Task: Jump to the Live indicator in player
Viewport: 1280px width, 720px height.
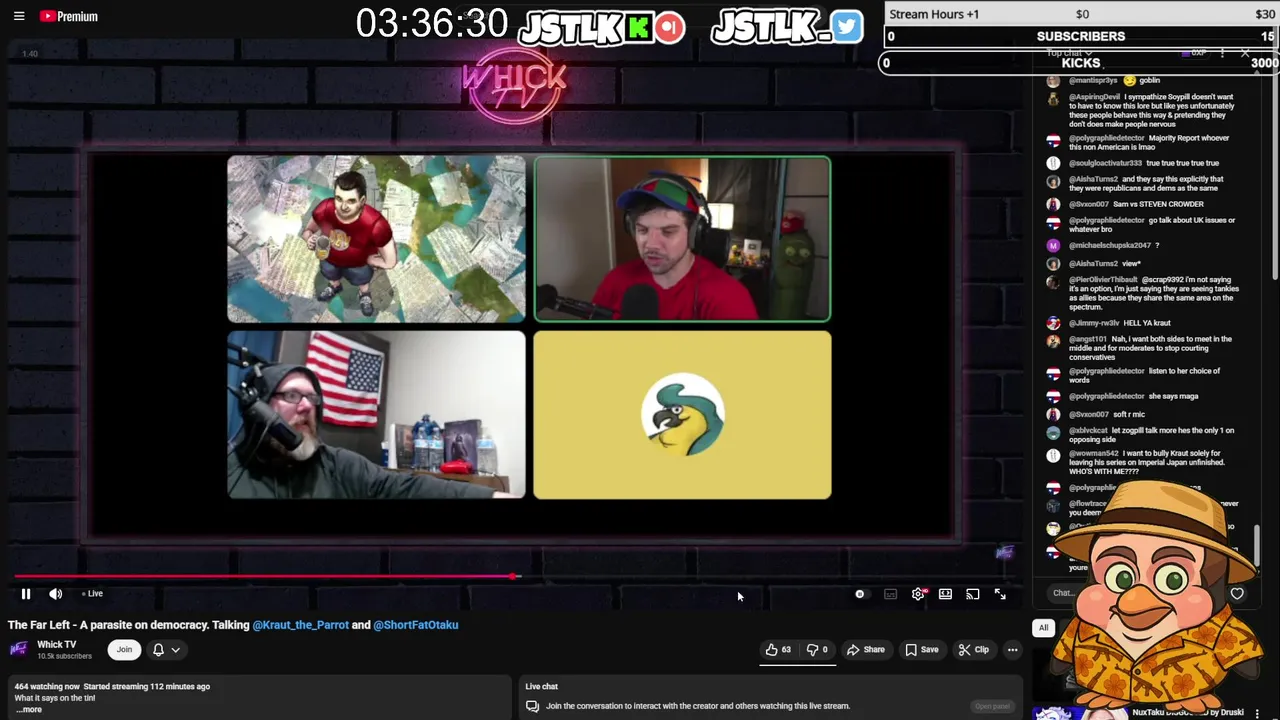Action: click(x=93, y=594)
